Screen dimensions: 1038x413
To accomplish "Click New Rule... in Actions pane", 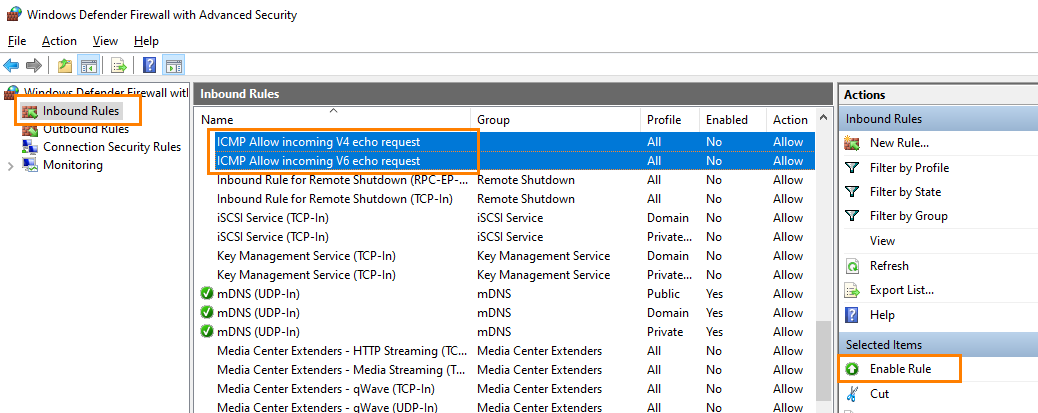I will point(899,143).
